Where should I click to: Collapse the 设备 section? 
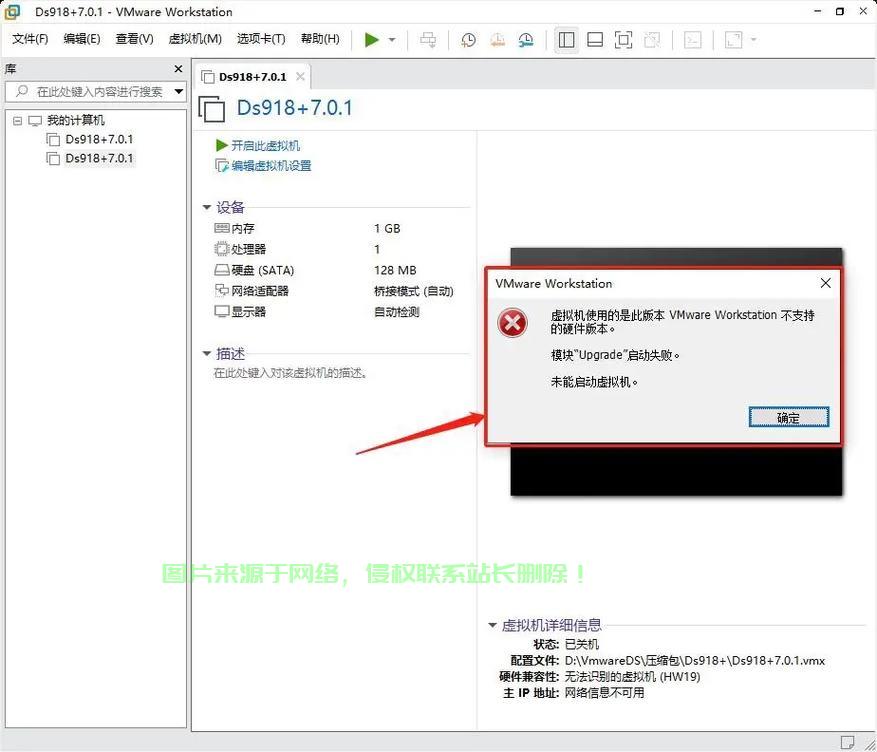[x=206, y=207]
